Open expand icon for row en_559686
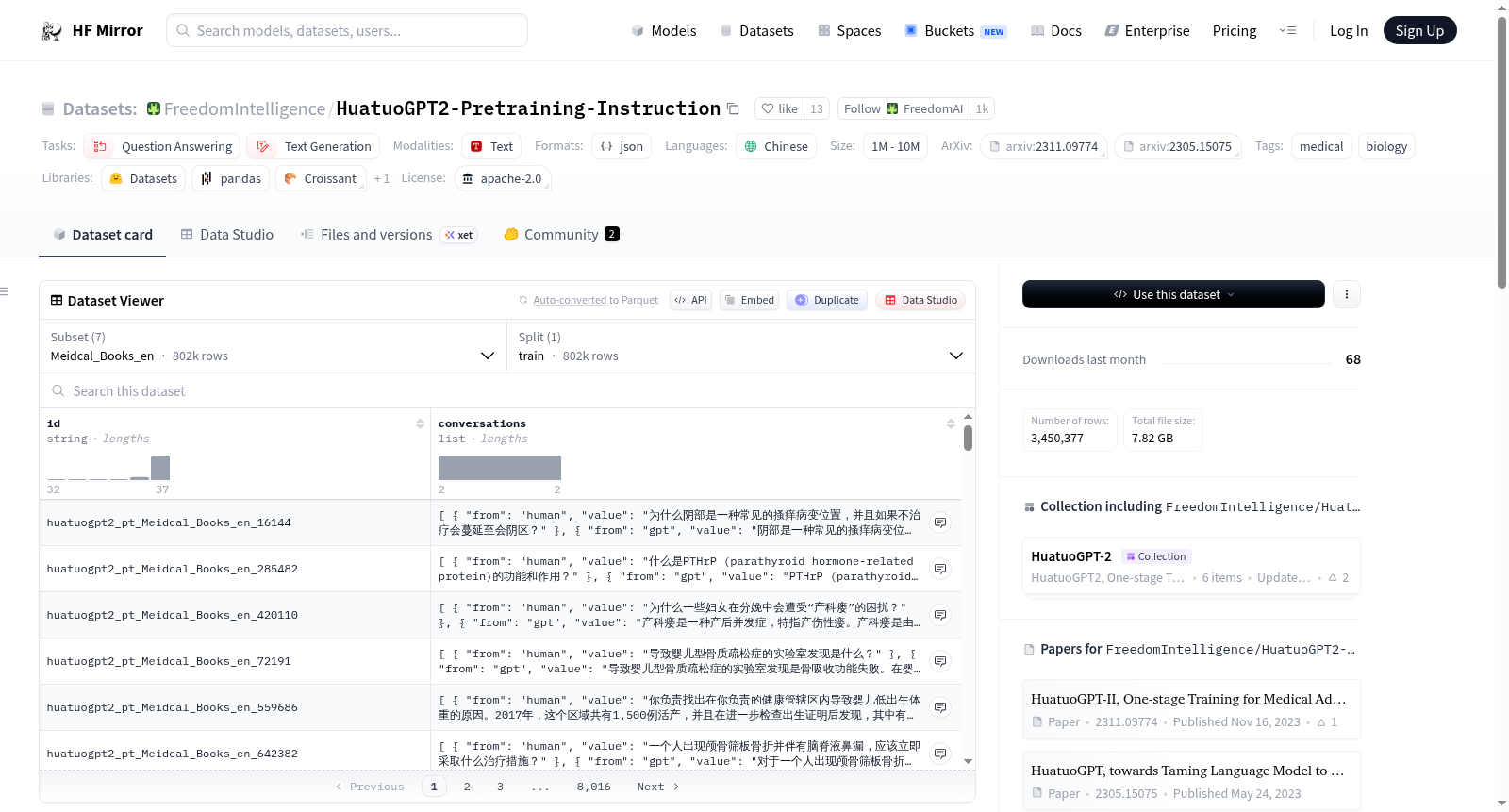The width and height of the screenshot is (1509, 812). coord(940,707)
